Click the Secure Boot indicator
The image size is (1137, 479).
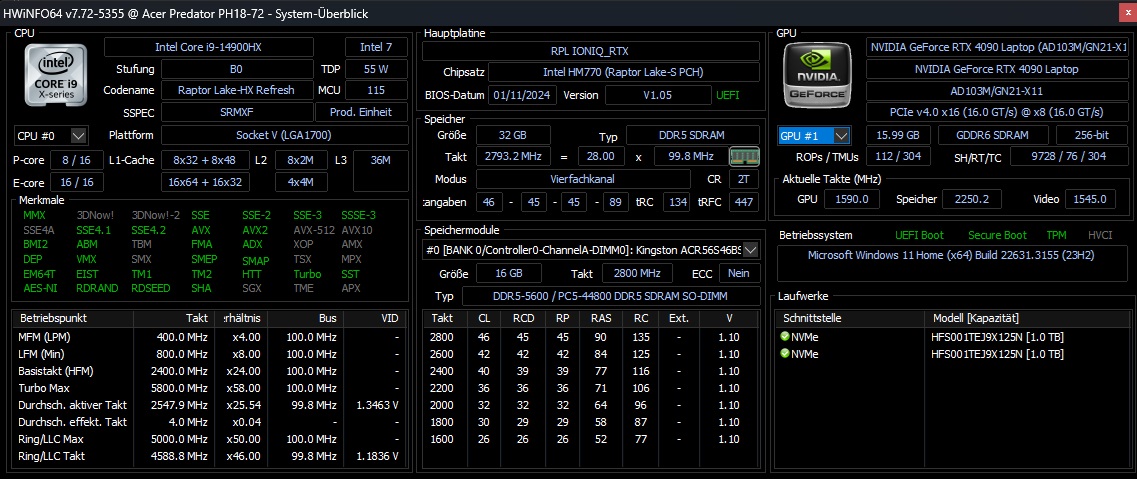997,236
